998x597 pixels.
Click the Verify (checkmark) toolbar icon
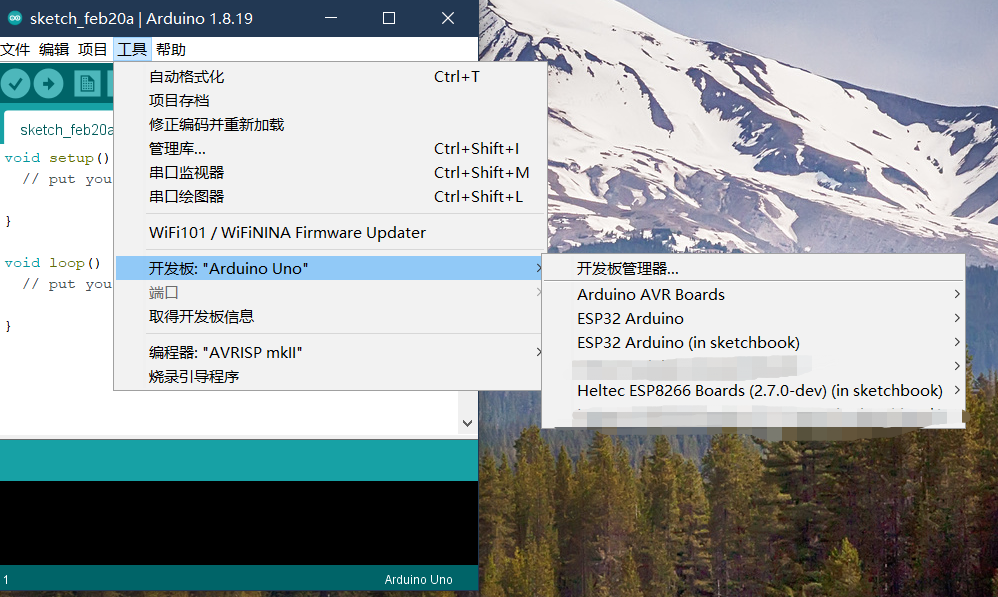(x=15, y=83)
